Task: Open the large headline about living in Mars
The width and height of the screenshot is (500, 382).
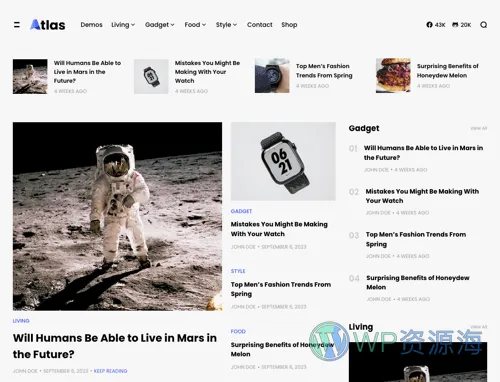Action: click(115, 346)
